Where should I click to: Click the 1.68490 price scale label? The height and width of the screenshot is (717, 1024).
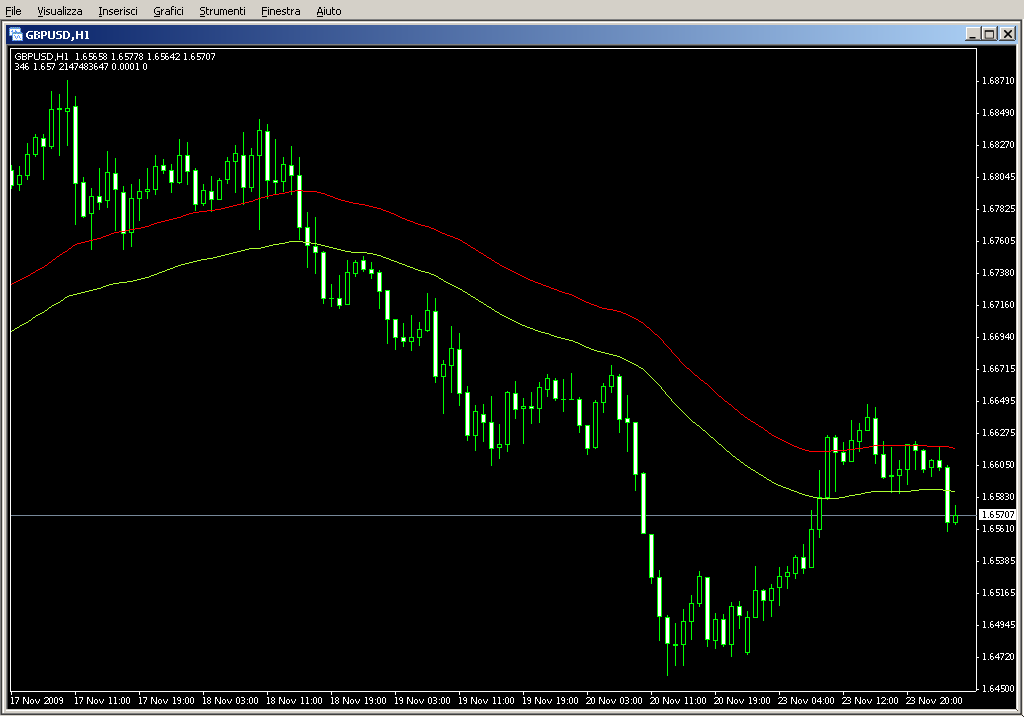tap(999, 113)
